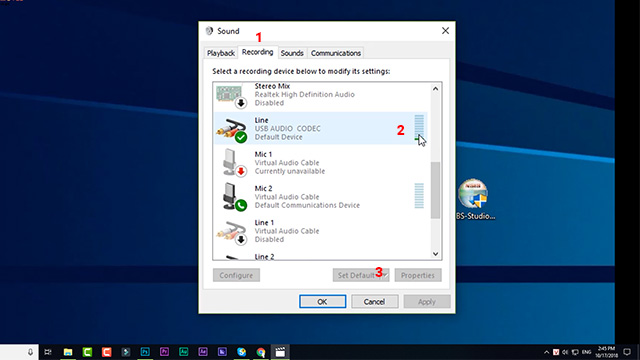
Task: Switch to the Playback tab
Action: tap(220, 53)
